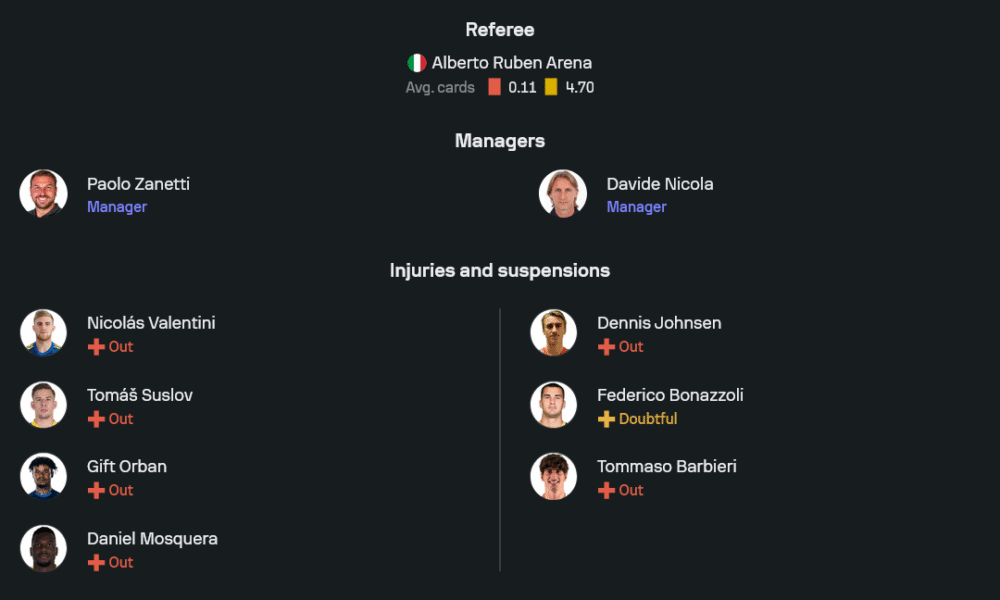Click Daniel Mosquera's player avatar

[x=43, y=549]
